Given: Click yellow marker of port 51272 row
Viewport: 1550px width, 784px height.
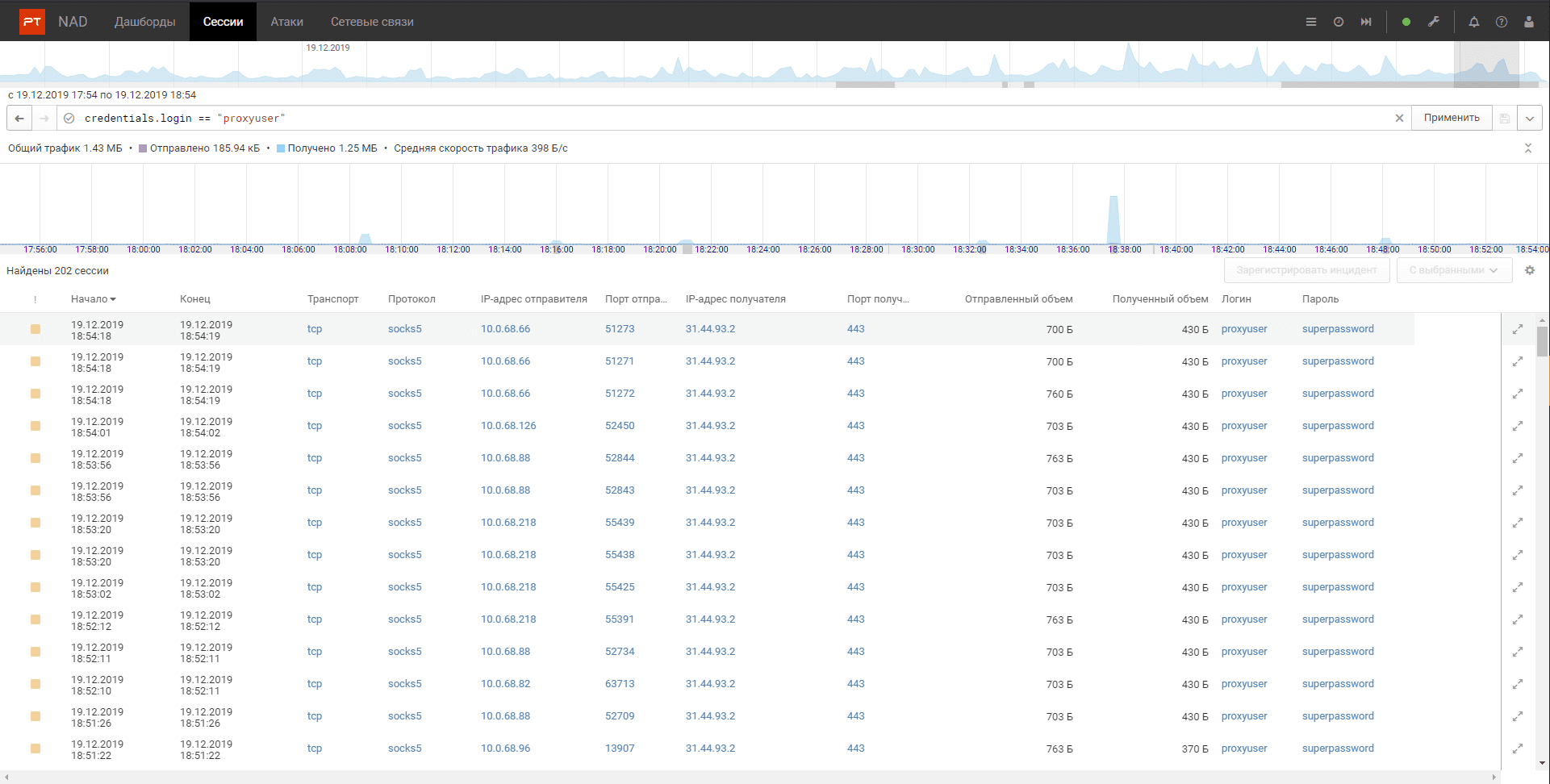Looking at the screenshot, I should [x=36, y=394].
